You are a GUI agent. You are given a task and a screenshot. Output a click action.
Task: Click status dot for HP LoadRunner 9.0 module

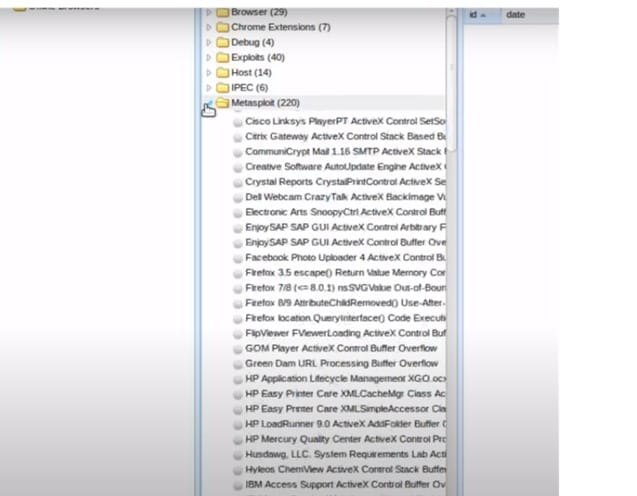pyautogui.click(x=238, y=425)
